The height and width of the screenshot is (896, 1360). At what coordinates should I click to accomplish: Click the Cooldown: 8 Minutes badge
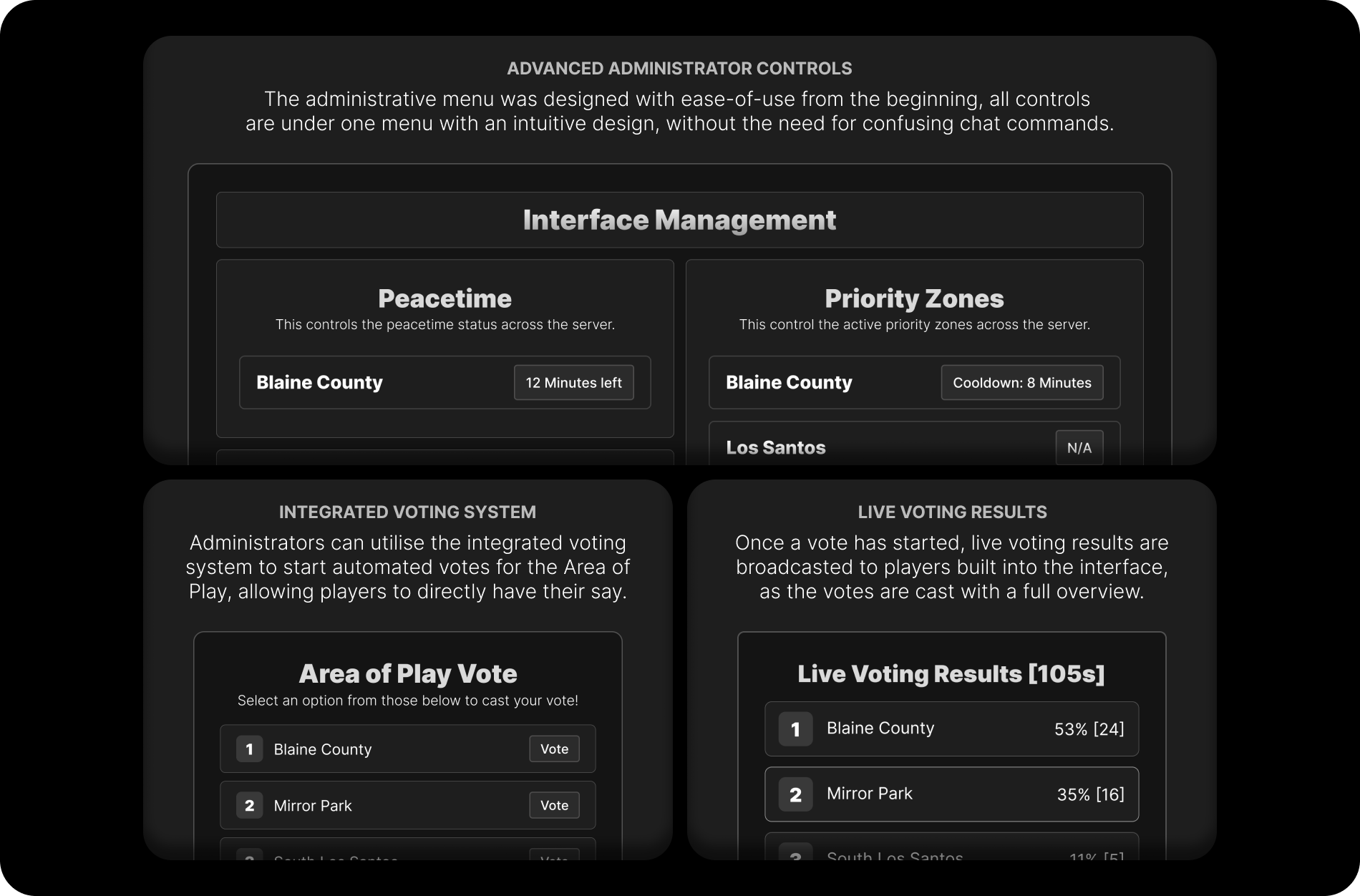coord(1022,382)
